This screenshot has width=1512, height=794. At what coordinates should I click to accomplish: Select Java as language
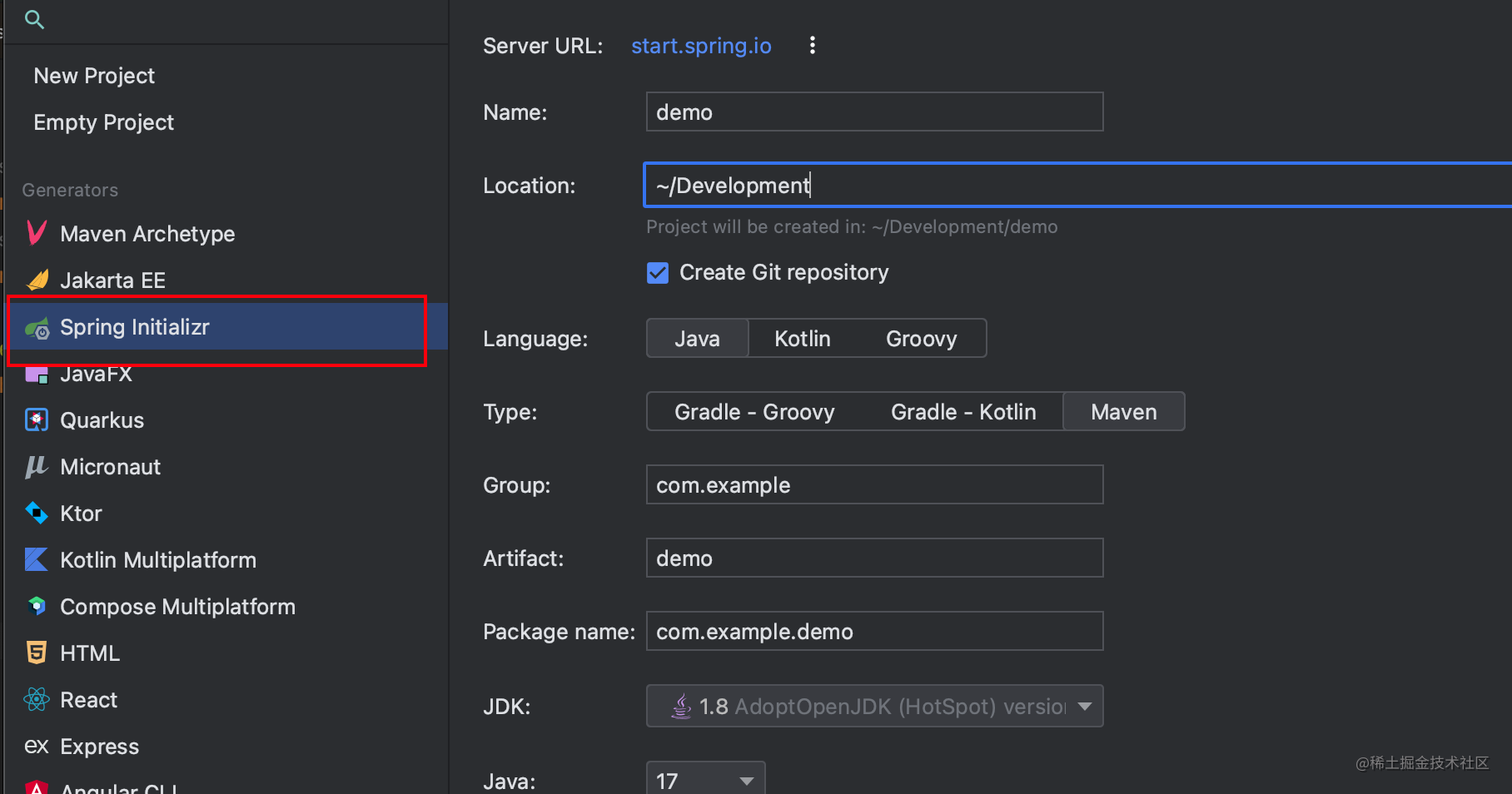click(x=698, y=338)
